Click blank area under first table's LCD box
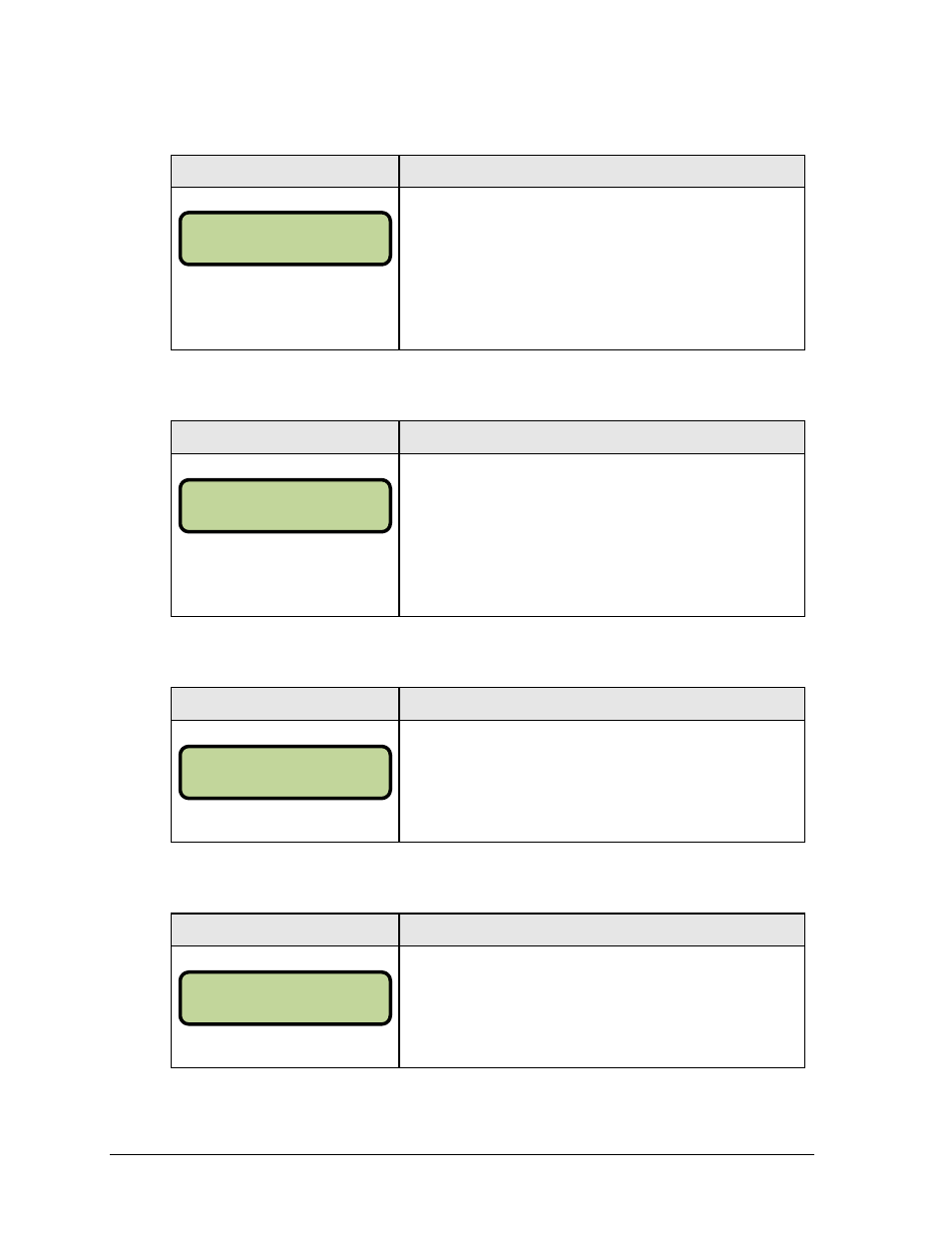 (285, 308)
